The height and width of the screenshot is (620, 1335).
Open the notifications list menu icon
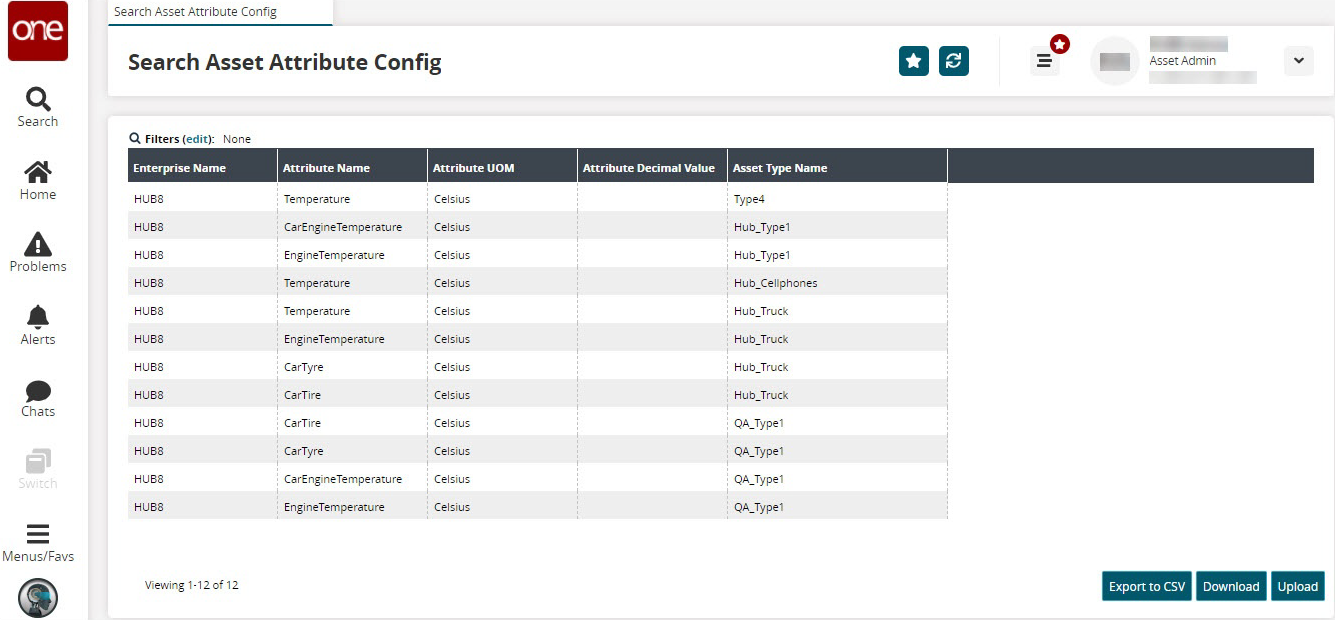pyautogui.click(x=1045, y=61)
